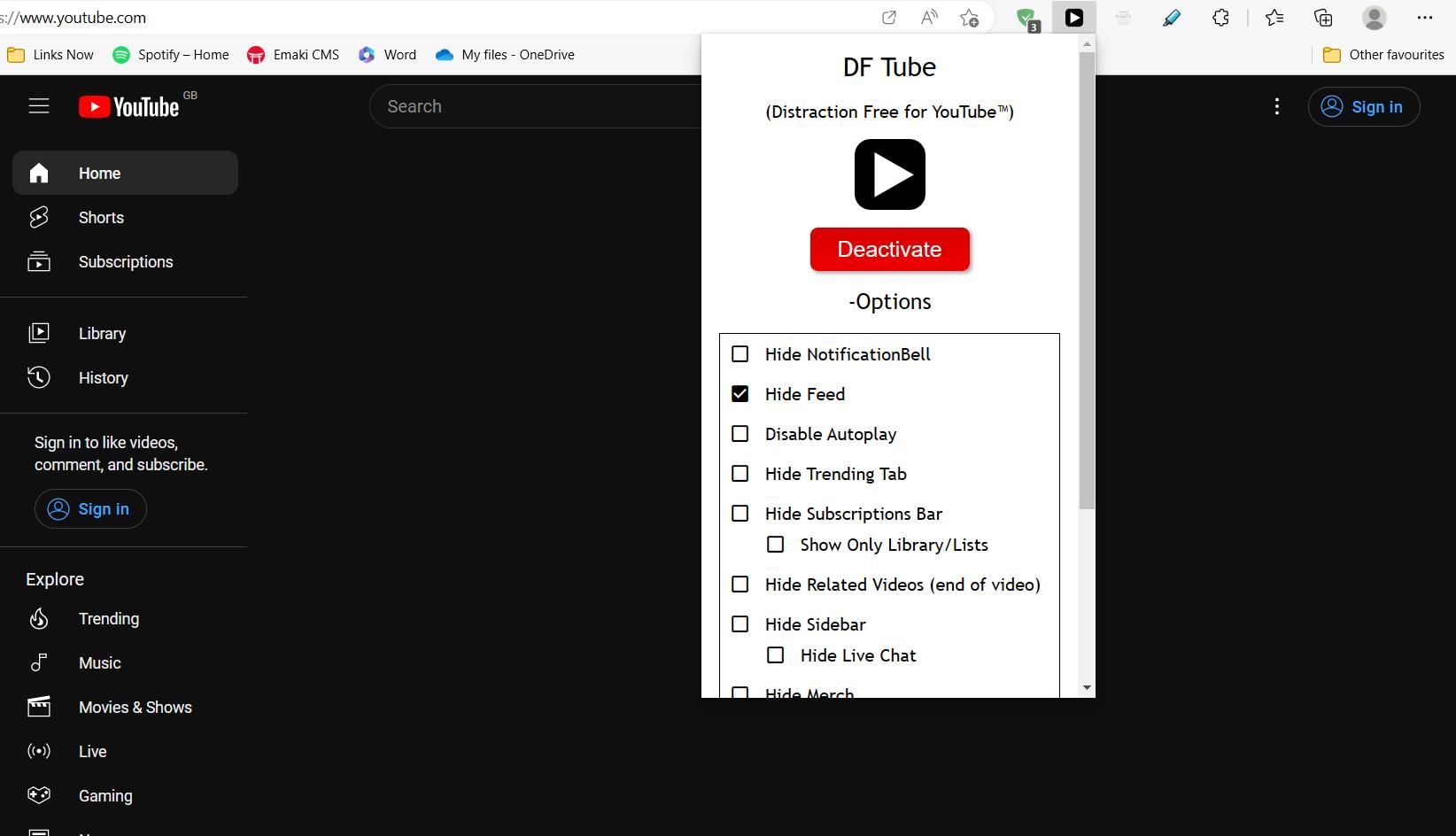Open Spotify – Home bookmark
1456x836 pixels.
click(171, 55)
